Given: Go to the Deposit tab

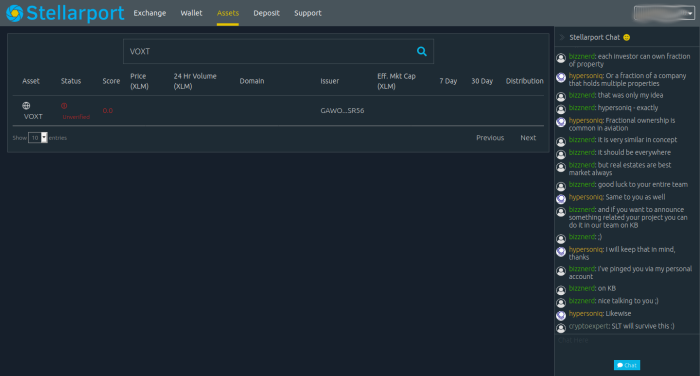Looking at the screenshot, I should (267, 13).
